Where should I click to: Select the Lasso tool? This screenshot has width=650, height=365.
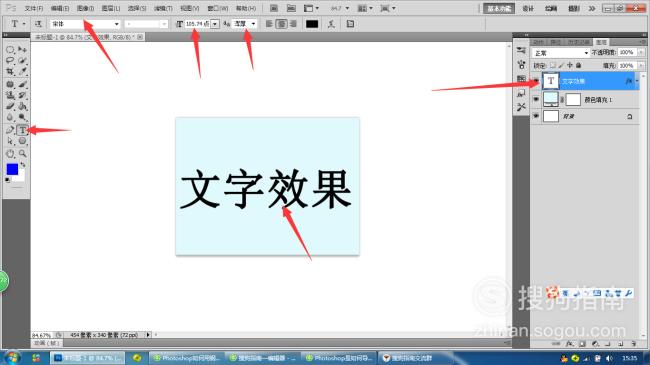(x=10, y=61)
